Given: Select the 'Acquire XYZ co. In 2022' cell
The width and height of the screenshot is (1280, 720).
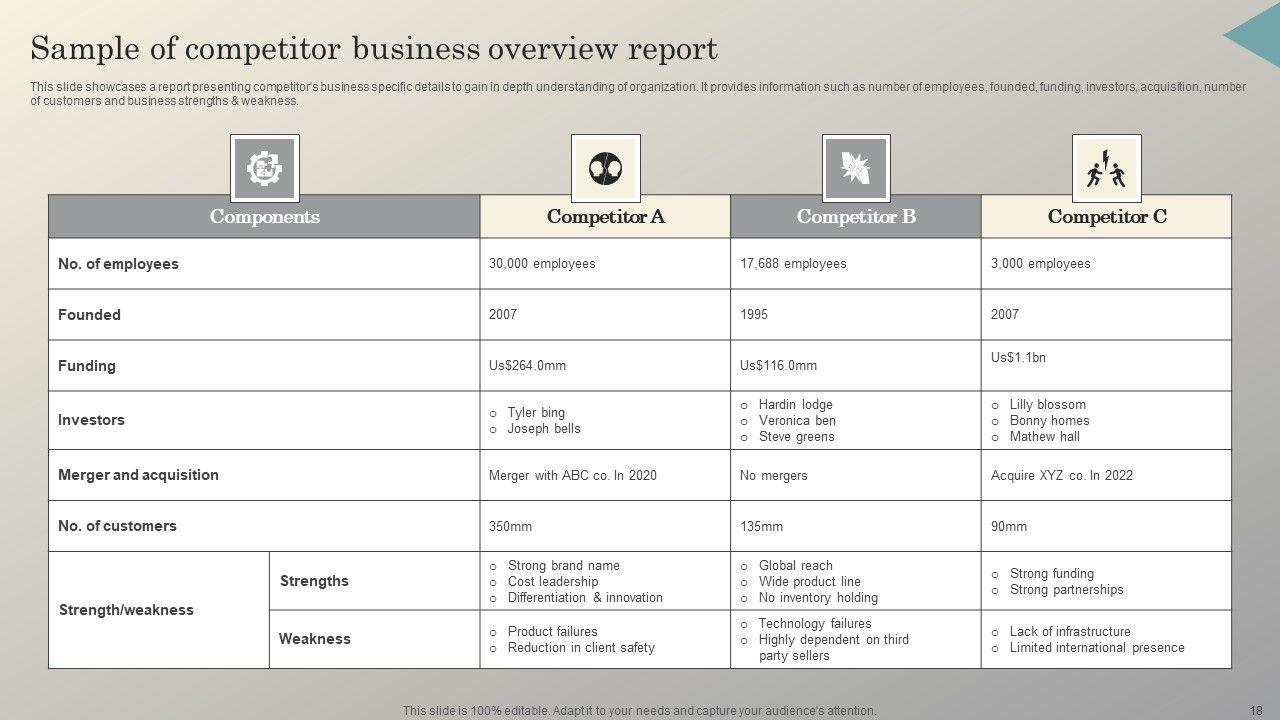Looking at the screenshot, I should point(1061,476).
